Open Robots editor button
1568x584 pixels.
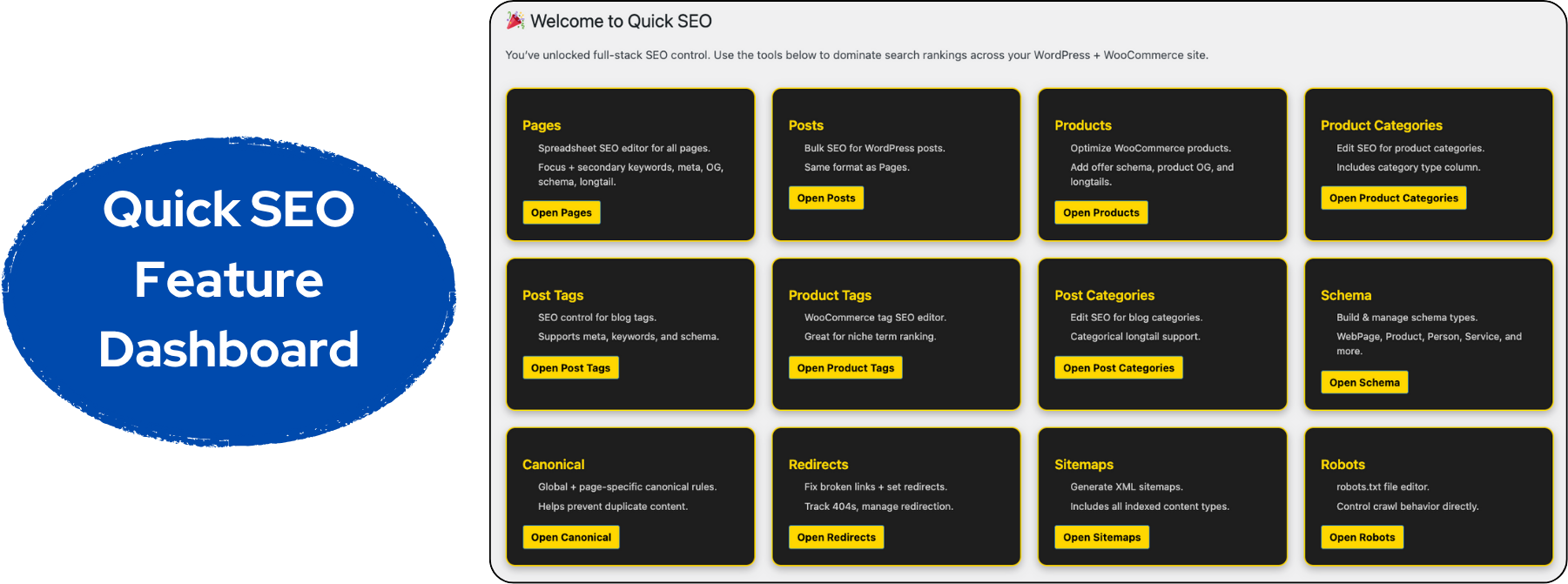(x=1363, y=537)
